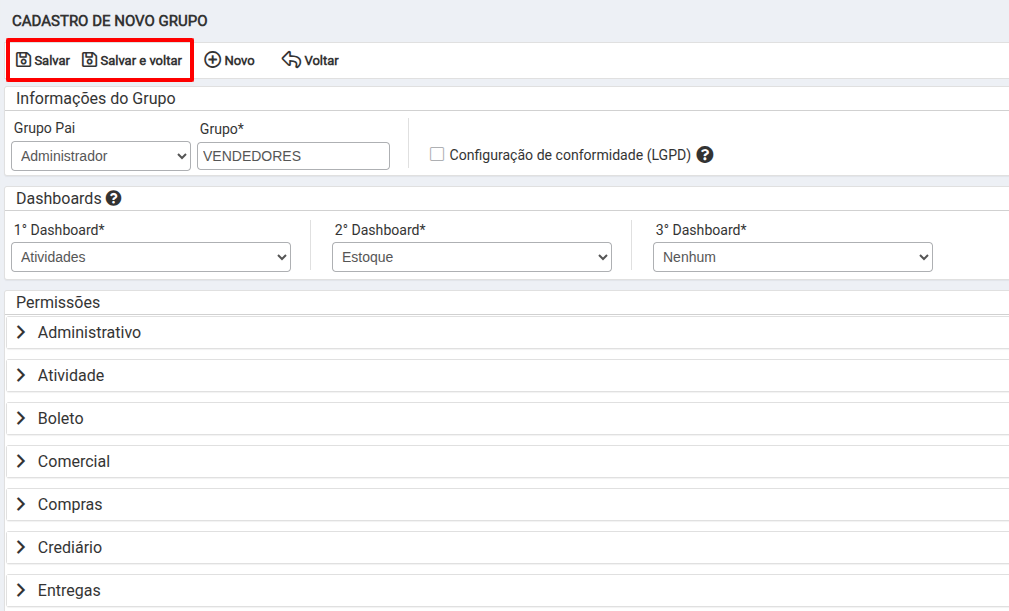Click the Voltar back arrow icon

[x=291, y=60]
